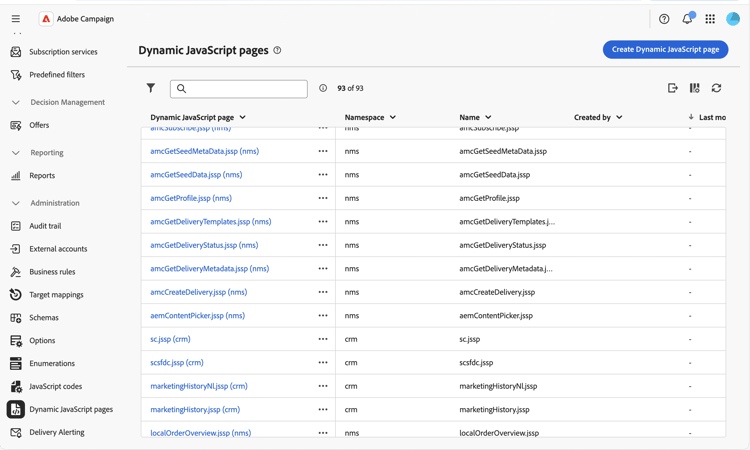The image size is (750, 450).
Task: Open more actions for amcGetDeliveryMetadata.jssp row
Action: (323, 269)
